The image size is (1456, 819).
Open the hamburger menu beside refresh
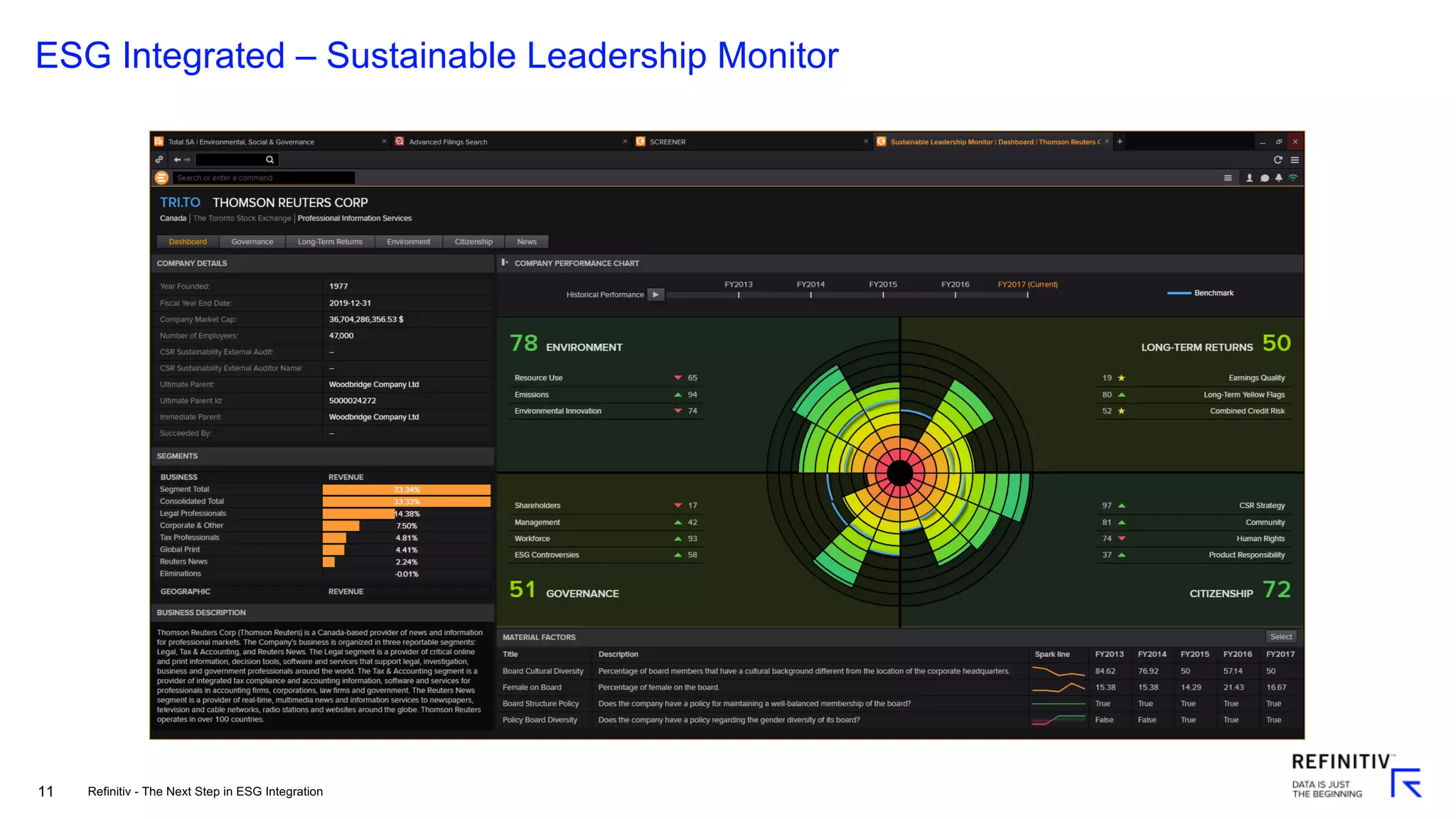click(1295, 160)
